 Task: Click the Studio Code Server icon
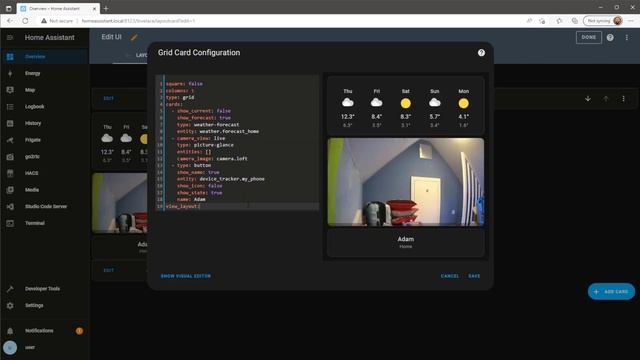(10, 207)
